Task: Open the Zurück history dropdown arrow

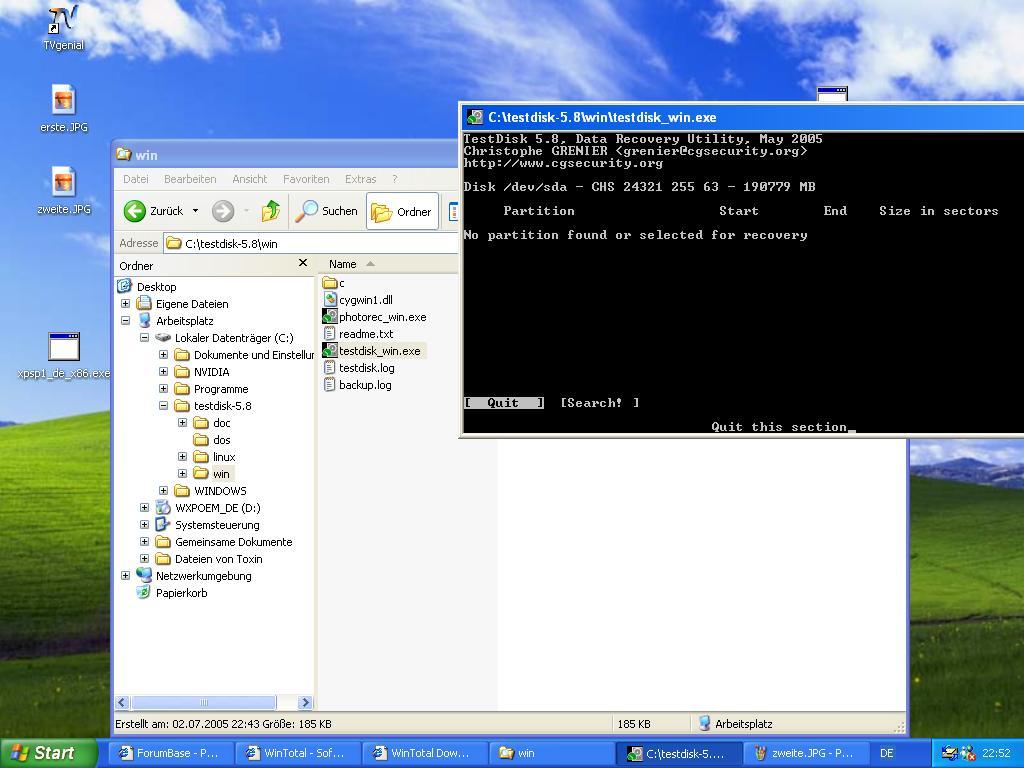Action: tap(195, 211)
